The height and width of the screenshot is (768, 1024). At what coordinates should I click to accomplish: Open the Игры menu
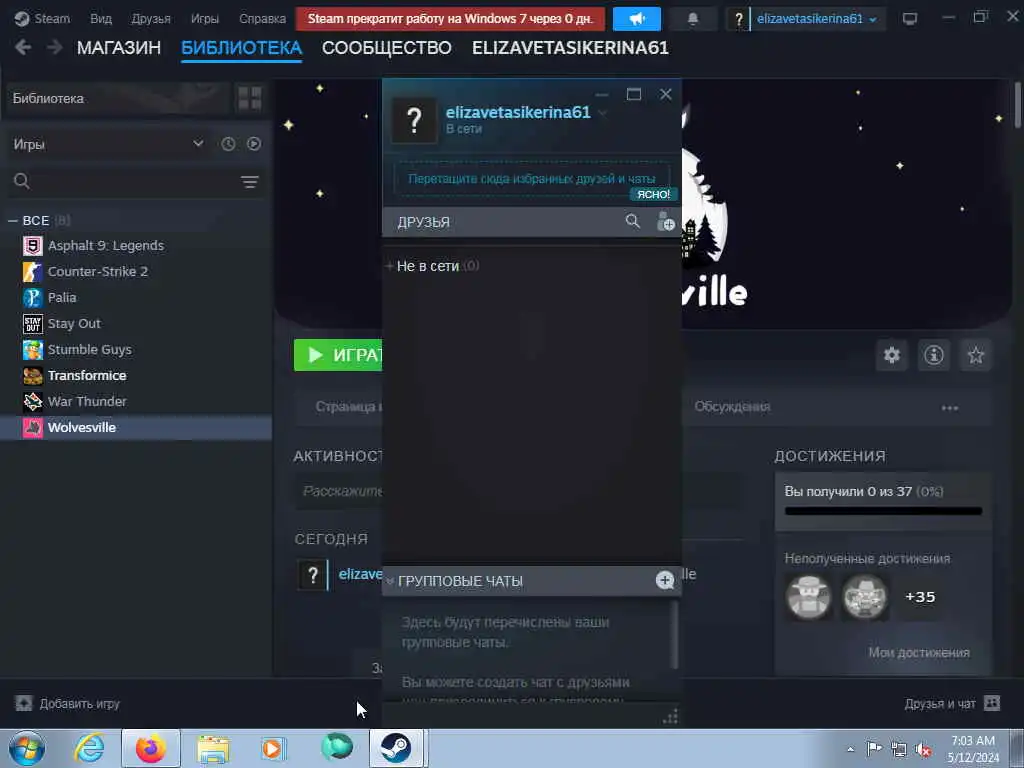tap(204, 18)
